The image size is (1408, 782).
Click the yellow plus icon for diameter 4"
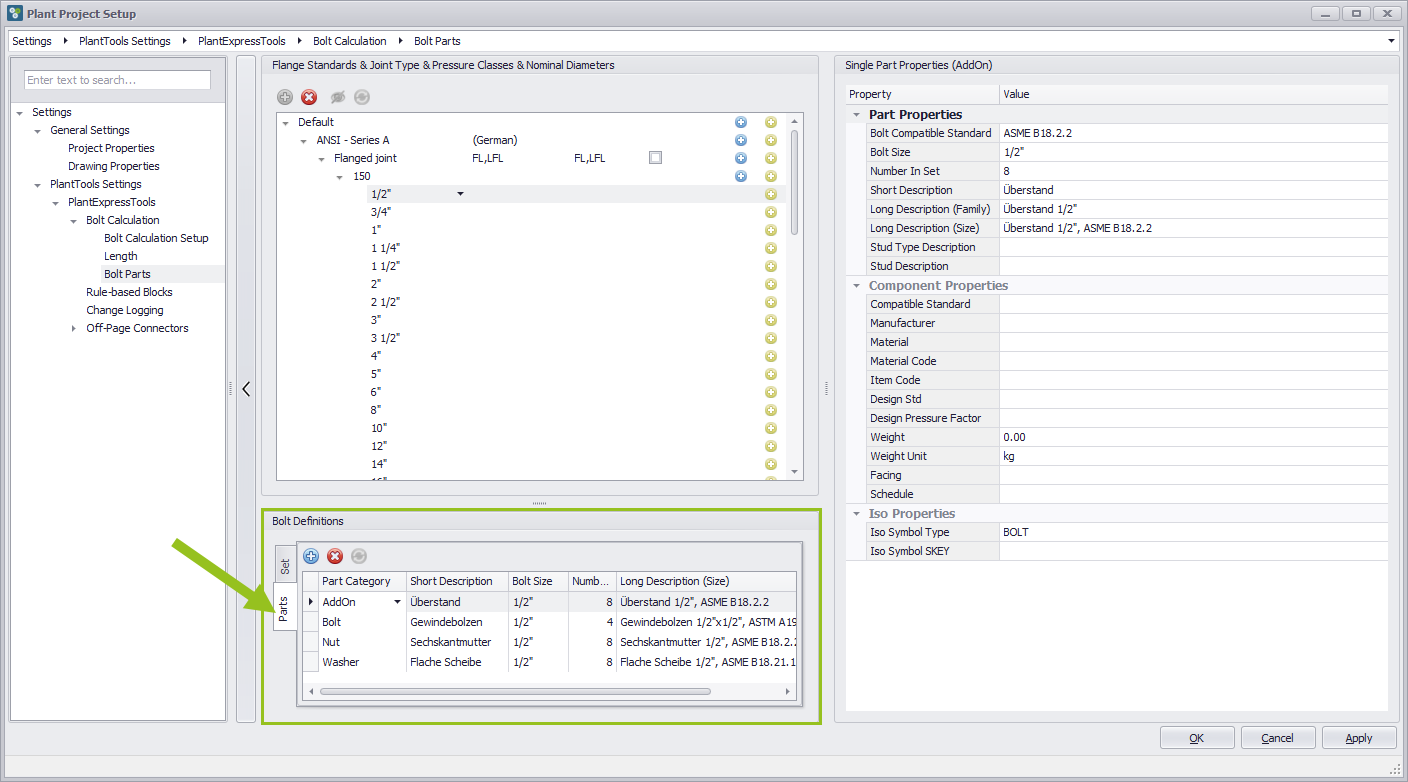coord(771,356)
